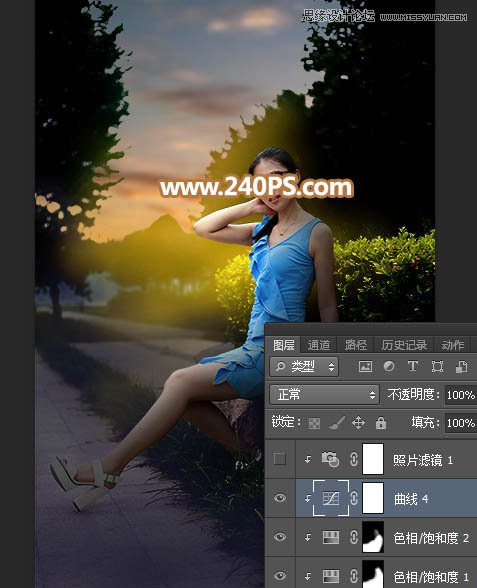Open the 正常 blend mode dropdown
The width and height of the screenshot is (477, 588).
click(324, 394)
